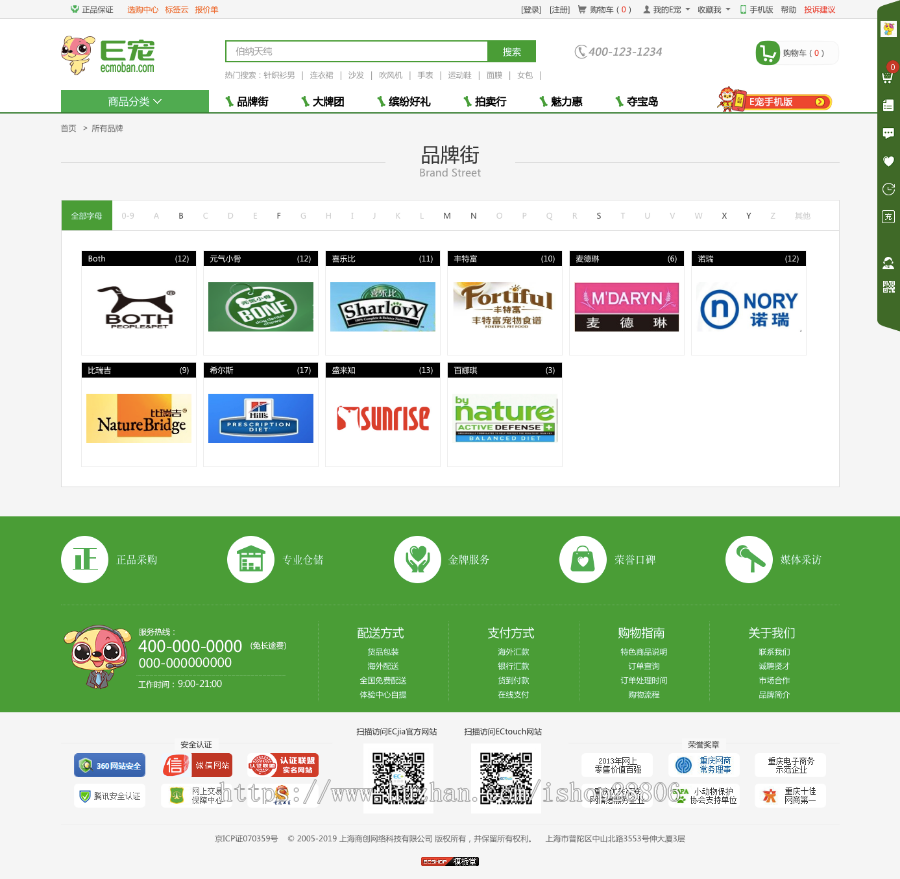Click the E宠 puppy logo
The height and width of the screenshot is (879, 900).
click(108, 55)
